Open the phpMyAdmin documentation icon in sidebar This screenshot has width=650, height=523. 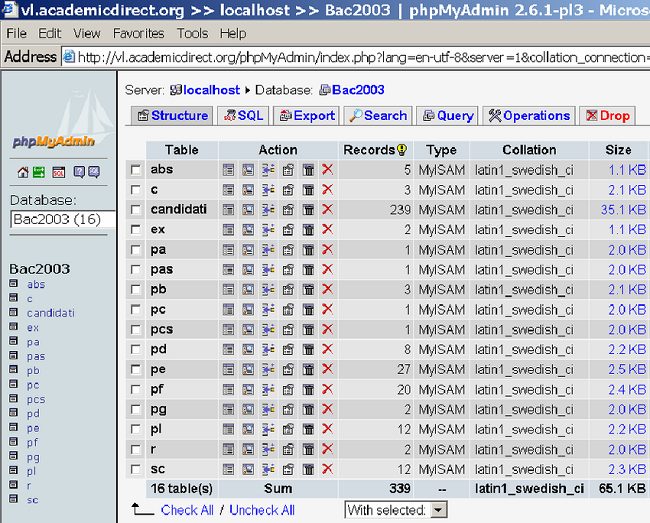79,172
